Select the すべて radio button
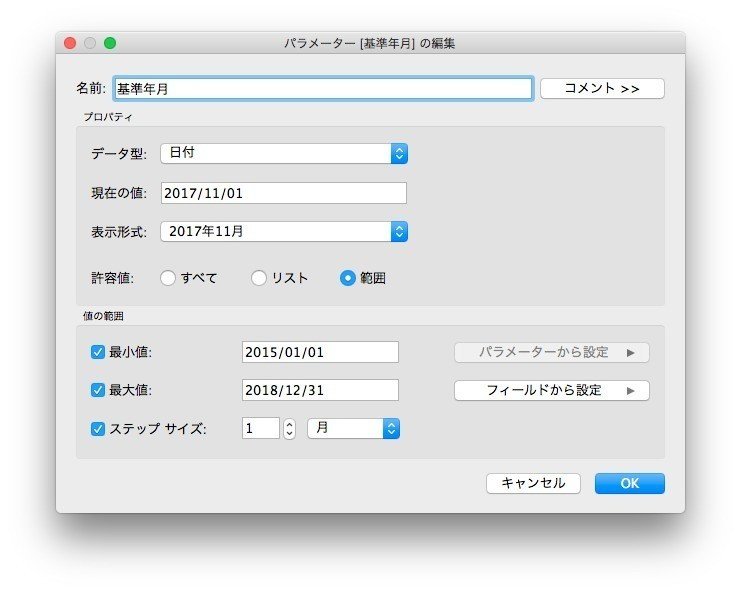 click(x=168, y=278)
